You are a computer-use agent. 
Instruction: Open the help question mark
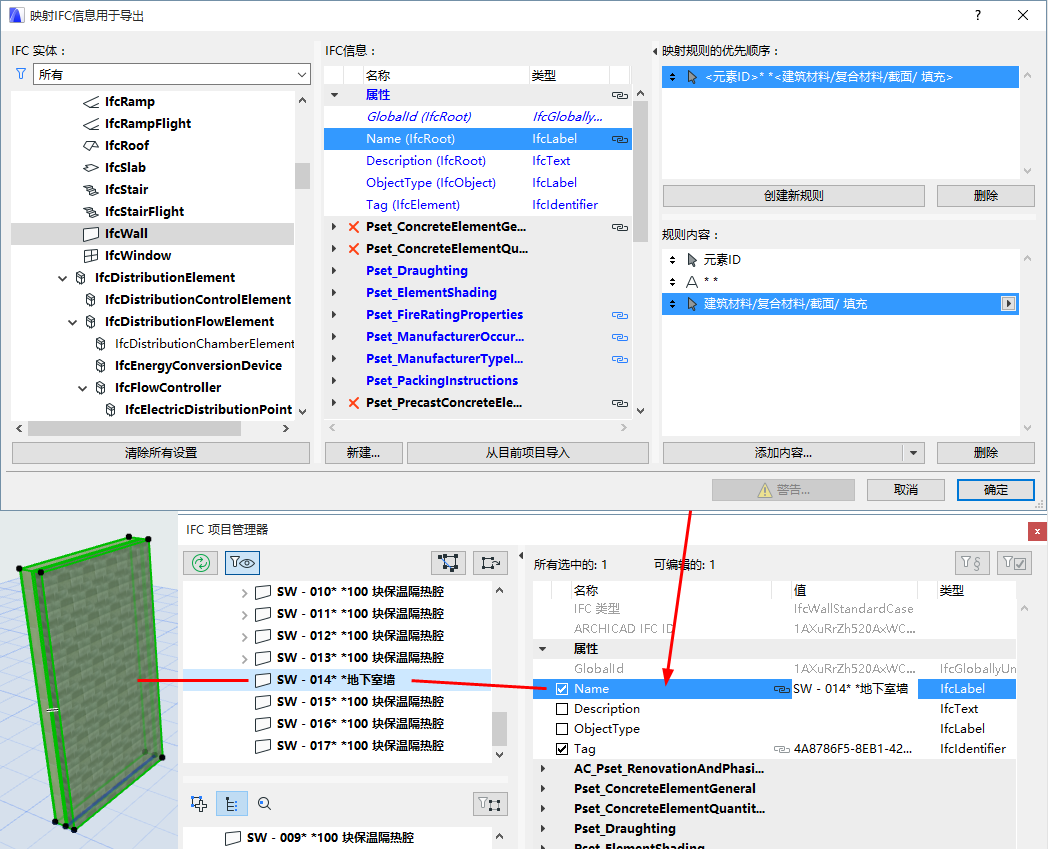click(x=977, y=15)
